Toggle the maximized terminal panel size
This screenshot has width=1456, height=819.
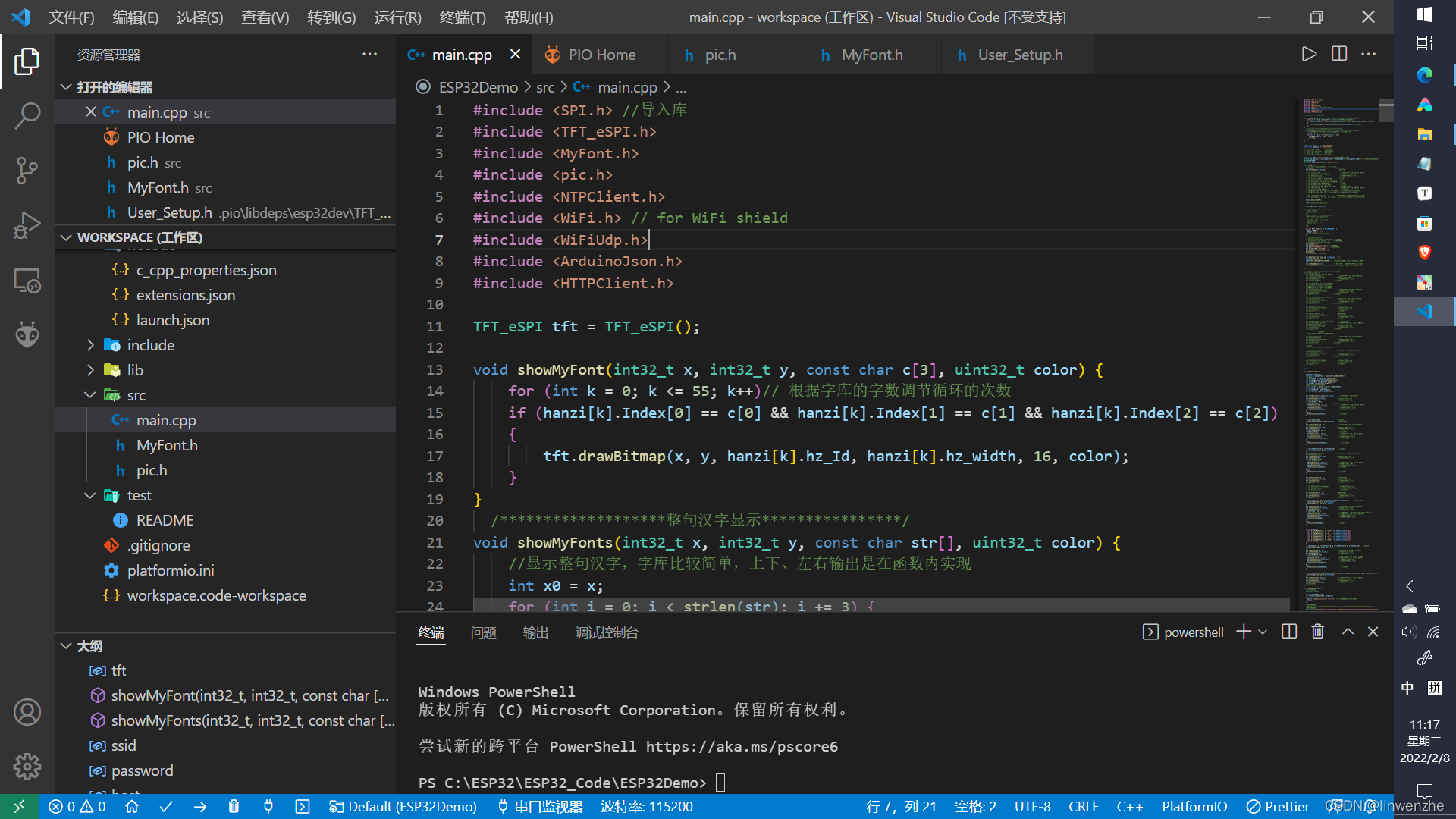tap(1348, 632)
